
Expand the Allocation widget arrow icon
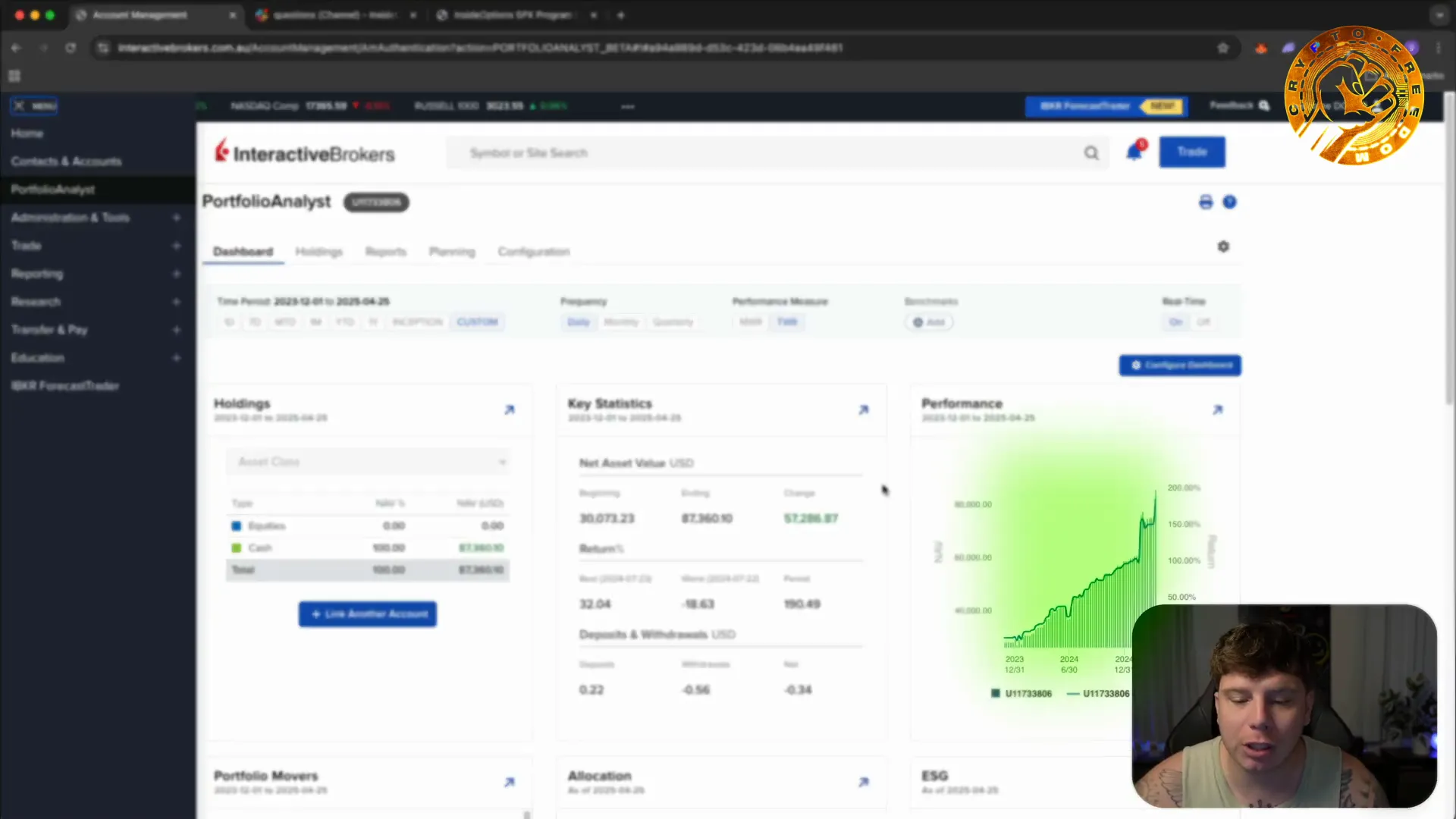[x=864, y=782]
